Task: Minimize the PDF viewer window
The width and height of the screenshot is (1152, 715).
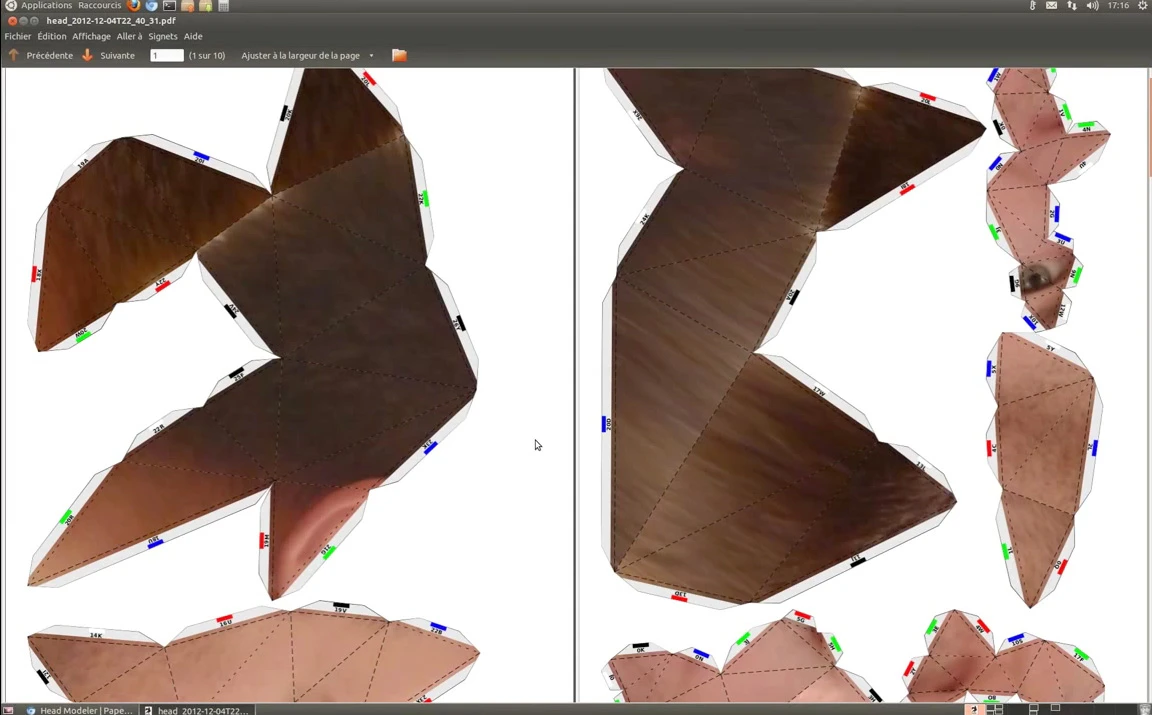Action: 24,21
